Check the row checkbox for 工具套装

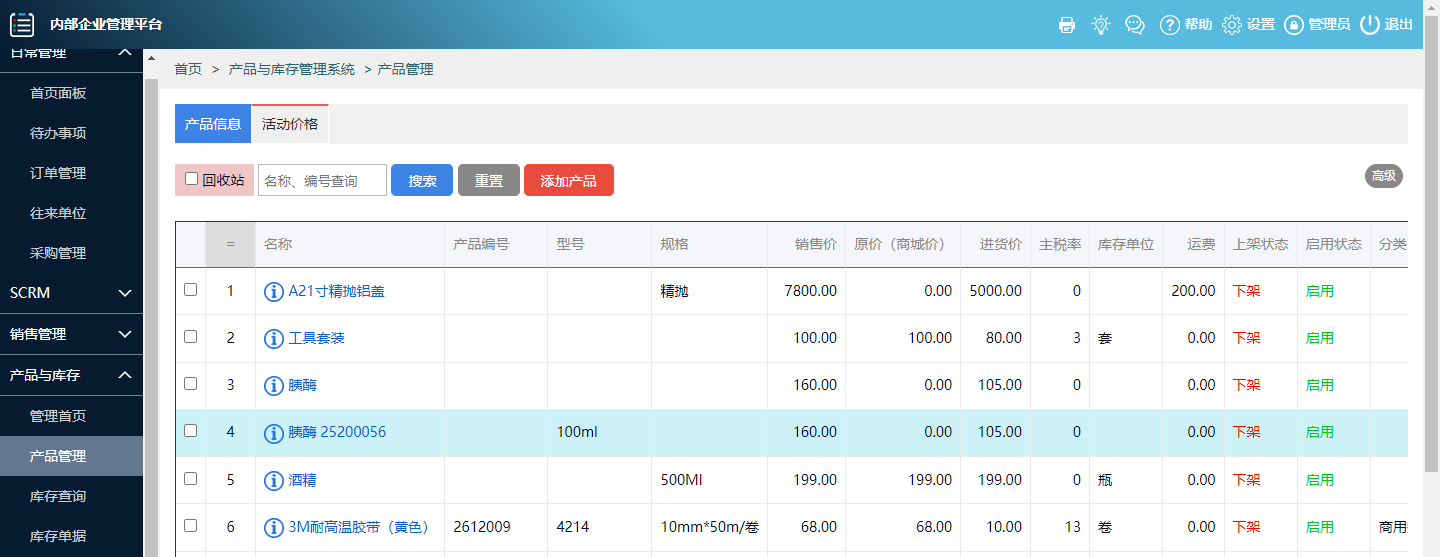point(191,337)
